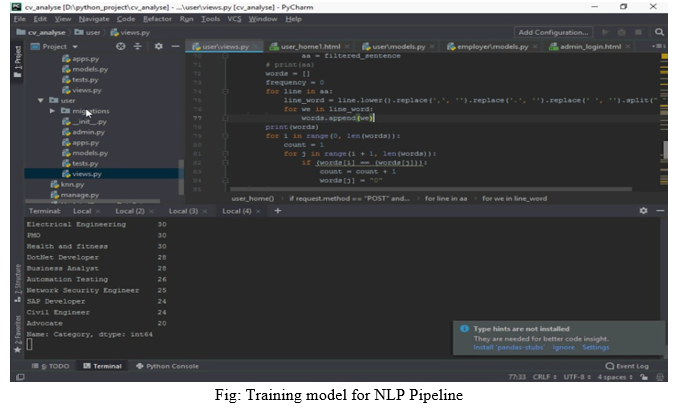Hide the Terminal panel with minus icon
This screenshot has width=679, height=410.
tap(660, 210)
